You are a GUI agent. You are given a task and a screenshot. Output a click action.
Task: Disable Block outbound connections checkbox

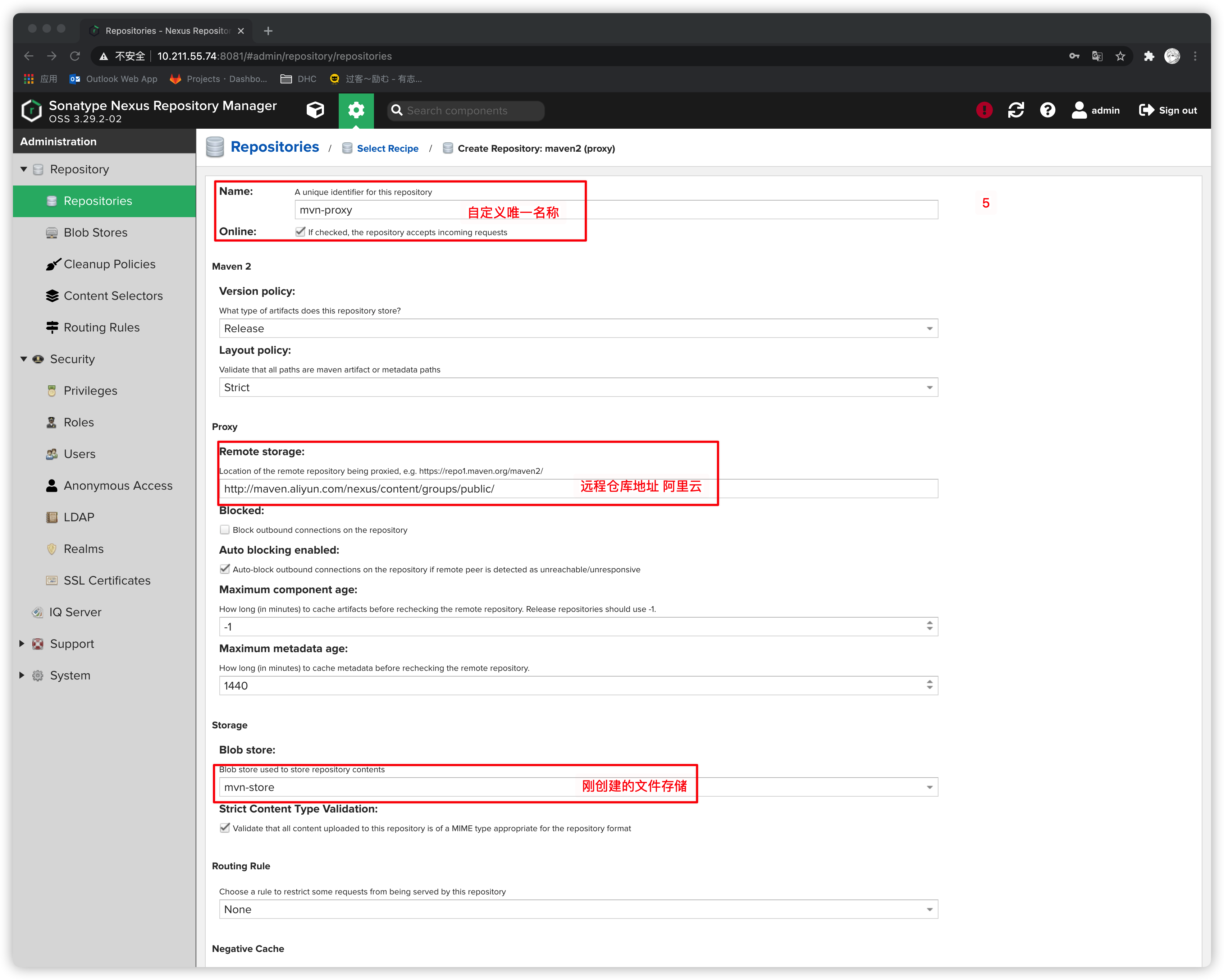[224, 529]
